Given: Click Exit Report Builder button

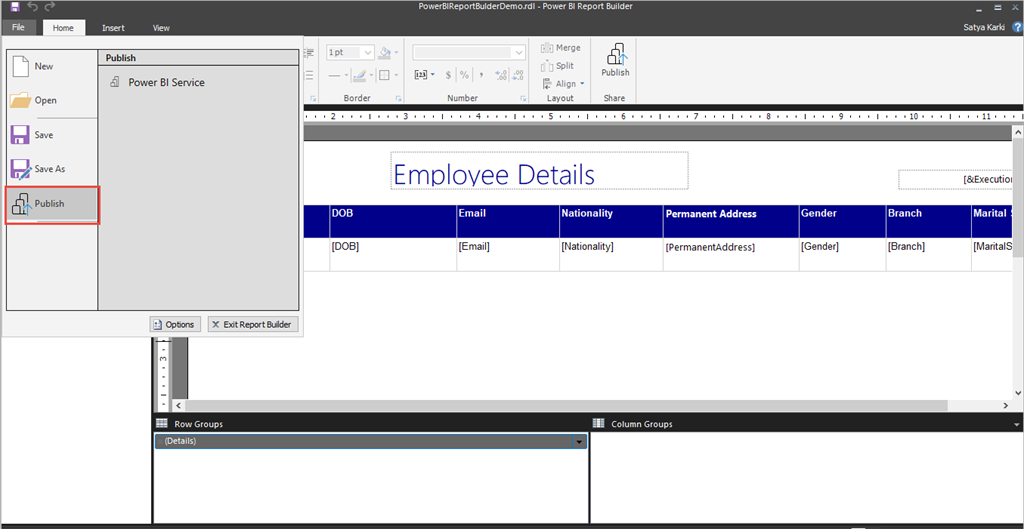Looking at the screenshot, I should coord(253,325).
